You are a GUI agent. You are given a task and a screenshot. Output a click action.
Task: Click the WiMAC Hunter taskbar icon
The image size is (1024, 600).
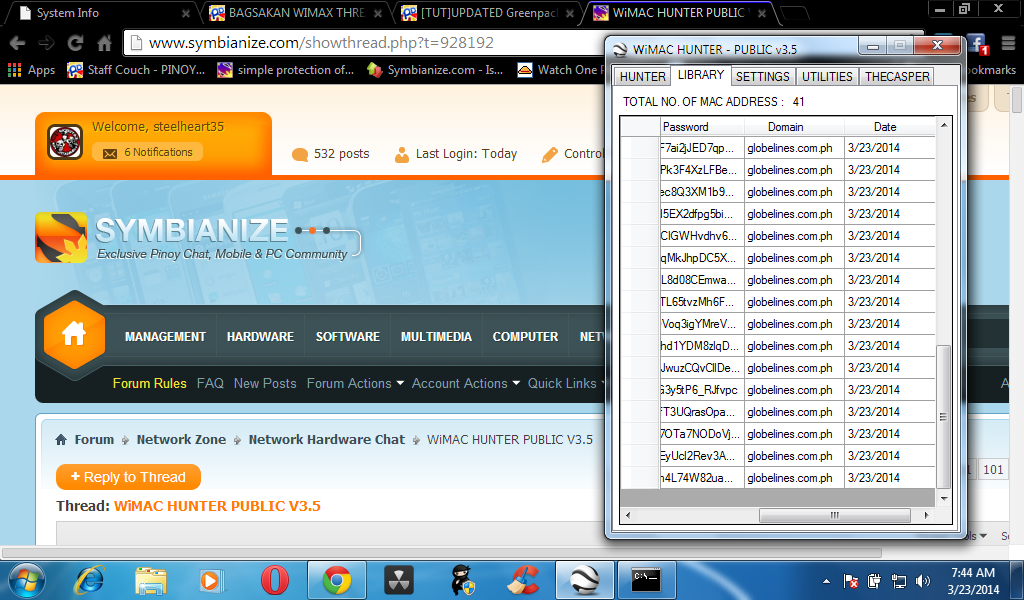(x=584, y=580)
